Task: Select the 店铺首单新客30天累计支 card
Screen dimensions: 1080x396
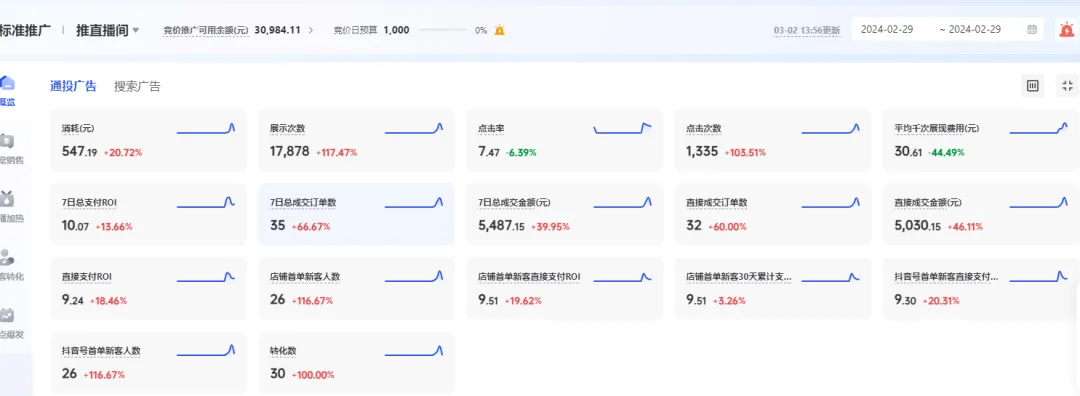Action: (772, 289)
